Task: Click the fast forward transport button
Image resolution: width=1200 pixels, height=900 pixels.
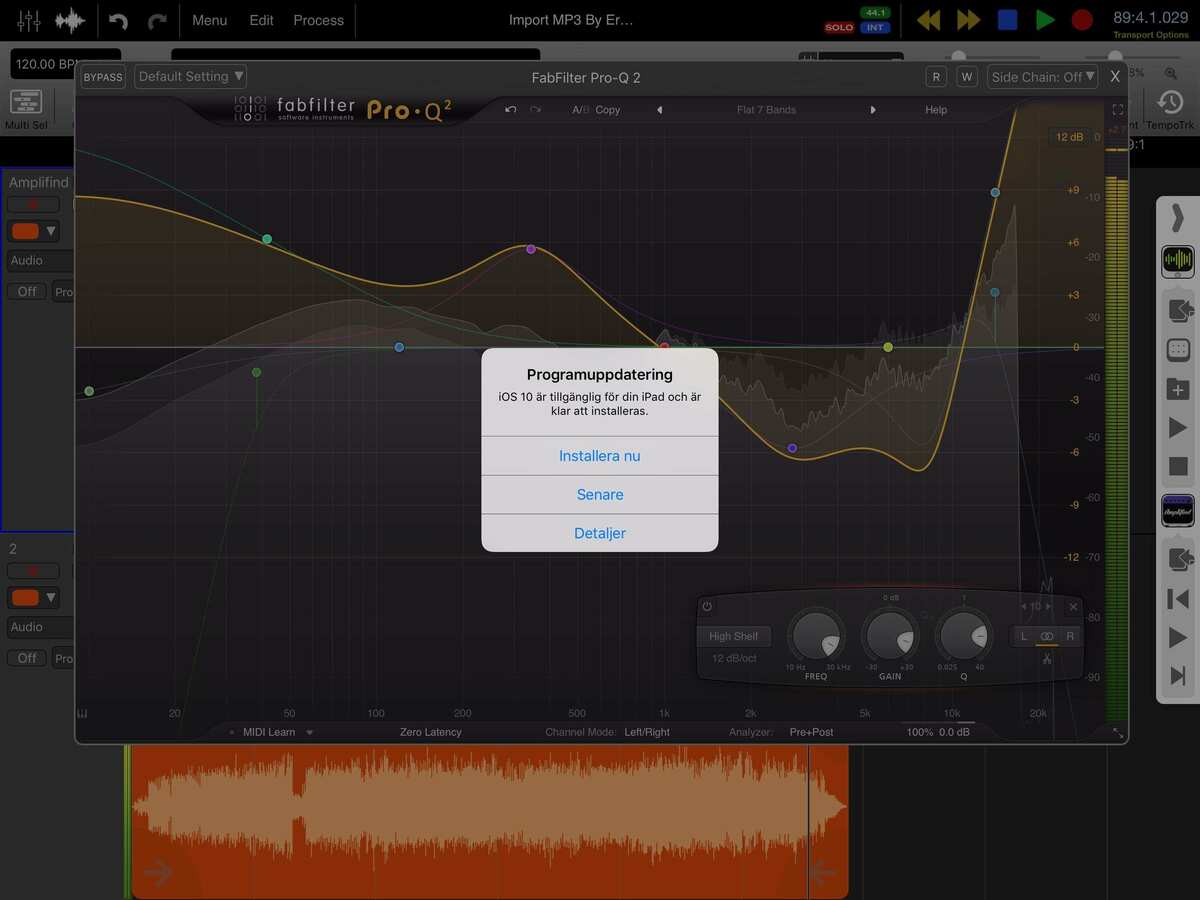Action: coord(968,20)
